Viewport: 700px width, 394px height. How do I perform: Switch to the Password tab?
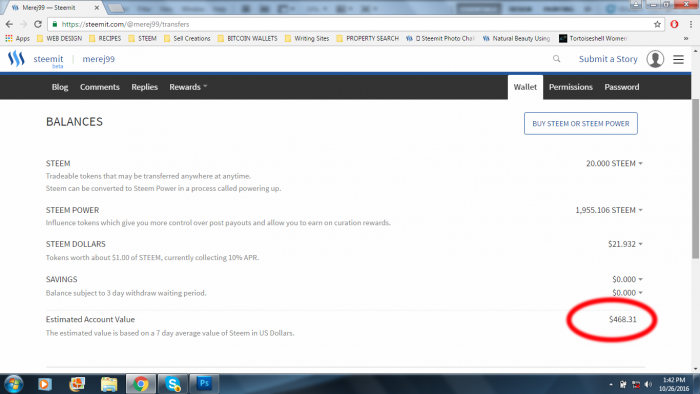[621, 87]
